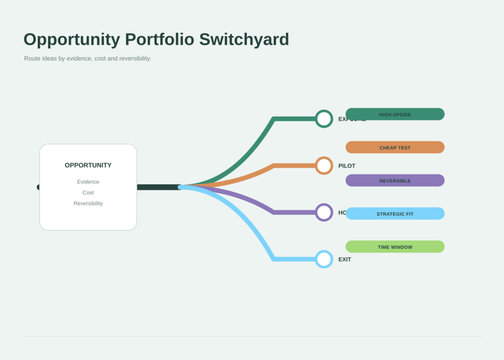Select the TIME WINDOW light green pill
Viewport: 504px width, 360px height.
point(395,247)
